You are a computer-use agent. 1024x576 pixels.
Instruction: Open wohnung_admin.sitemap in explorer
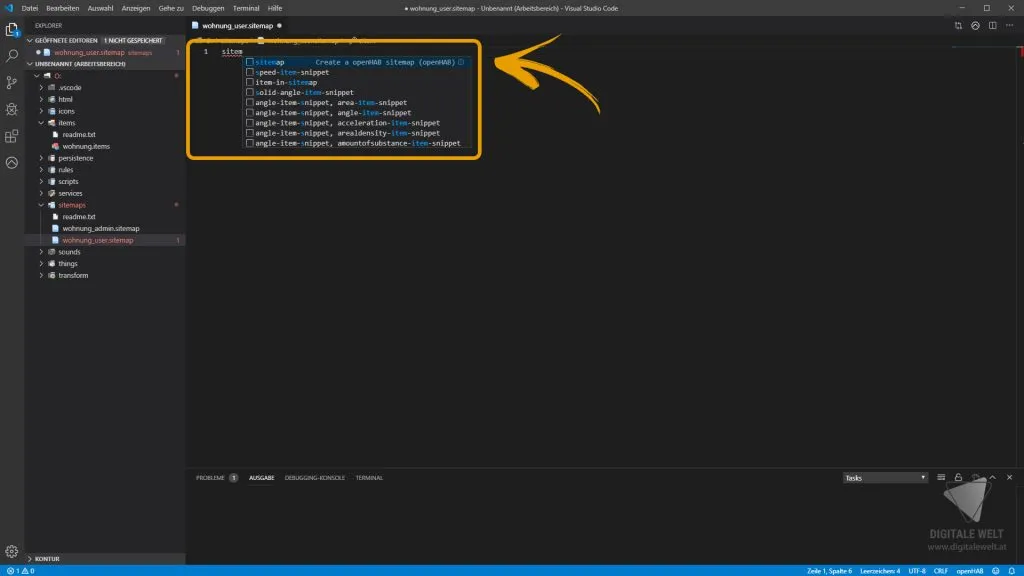tap(104, 229)
